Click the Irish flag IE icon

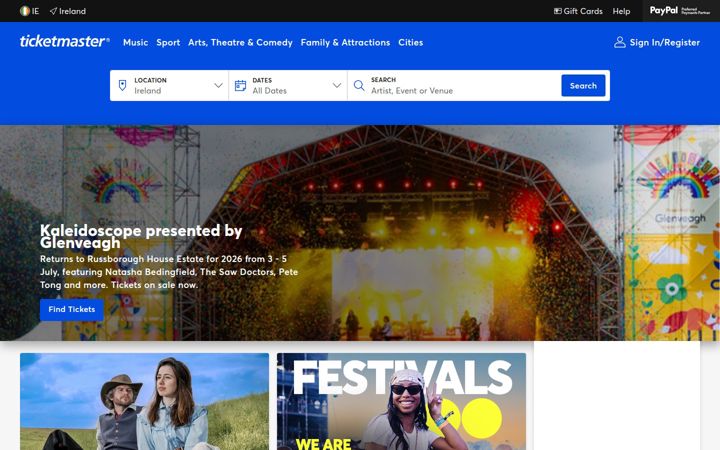25,11
